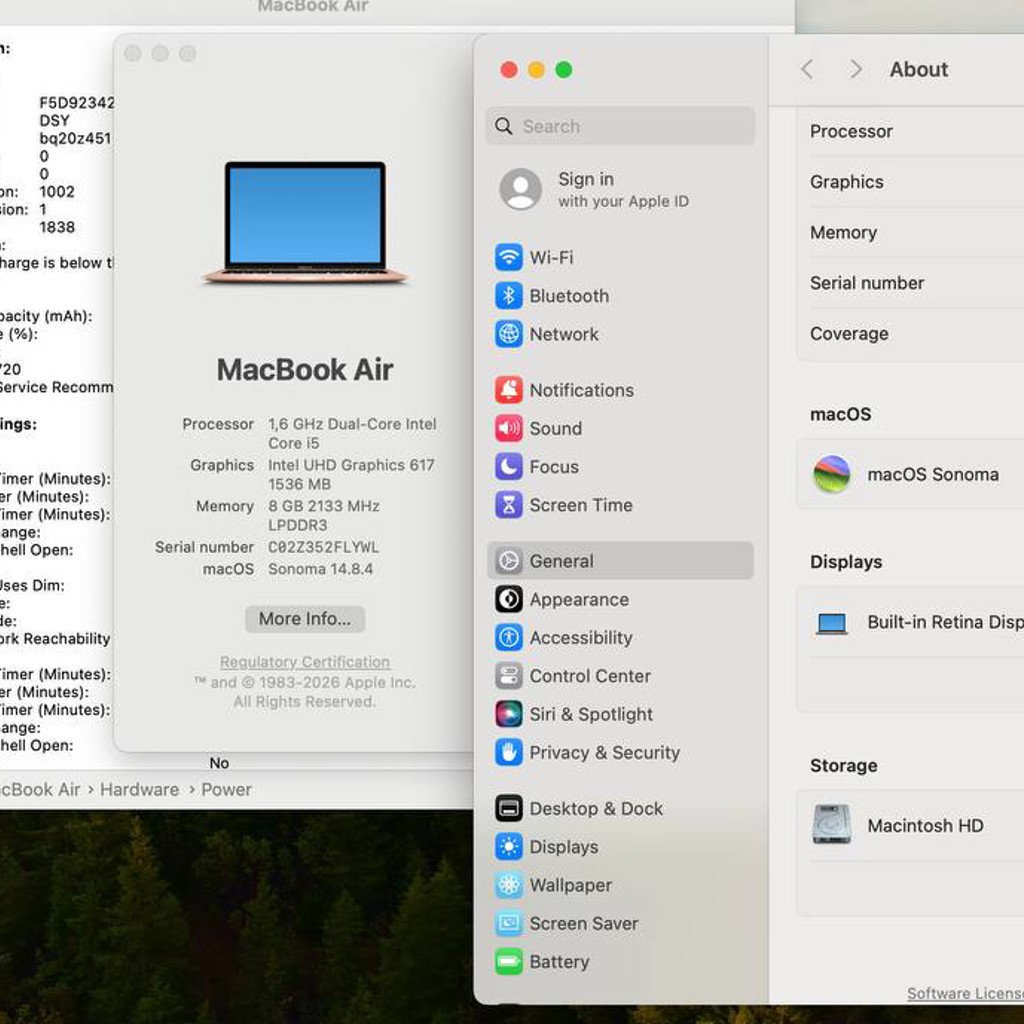This screenshot has height=1024, width=1024.
Task: Go back with the left chevron
Action: [807, 69]
